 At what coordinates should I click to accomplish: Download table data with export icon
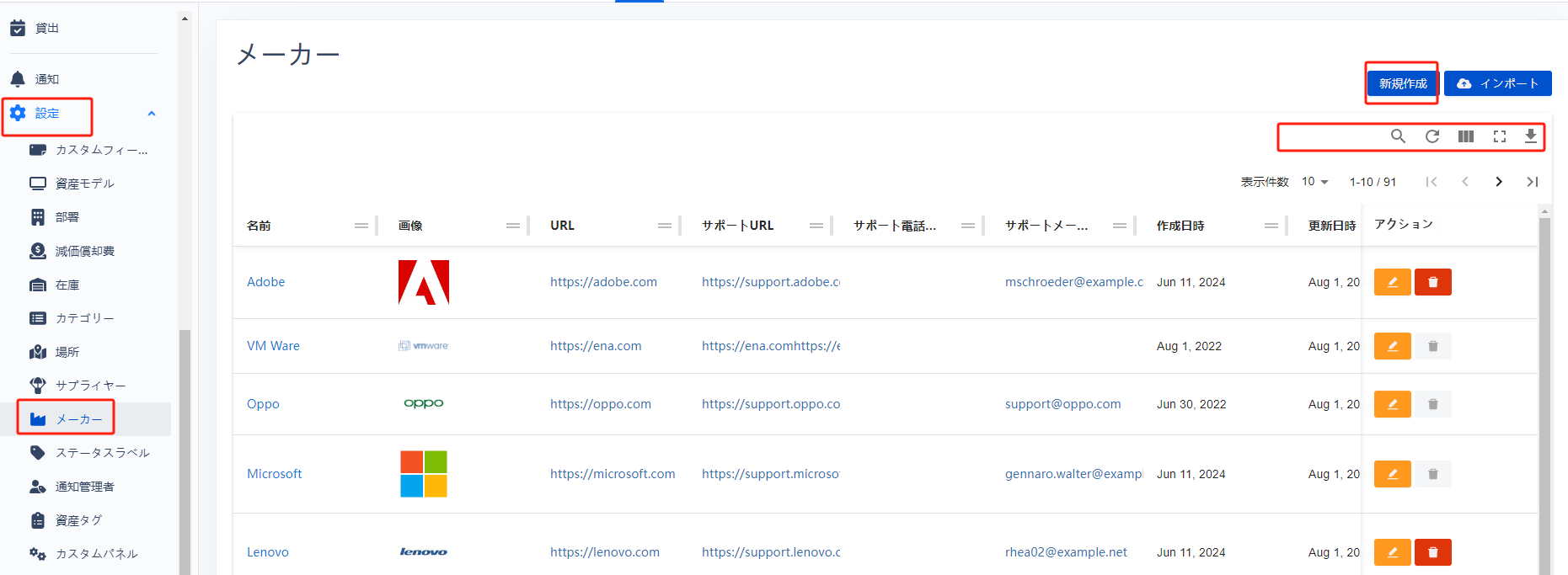click(x=1531, y=136)
